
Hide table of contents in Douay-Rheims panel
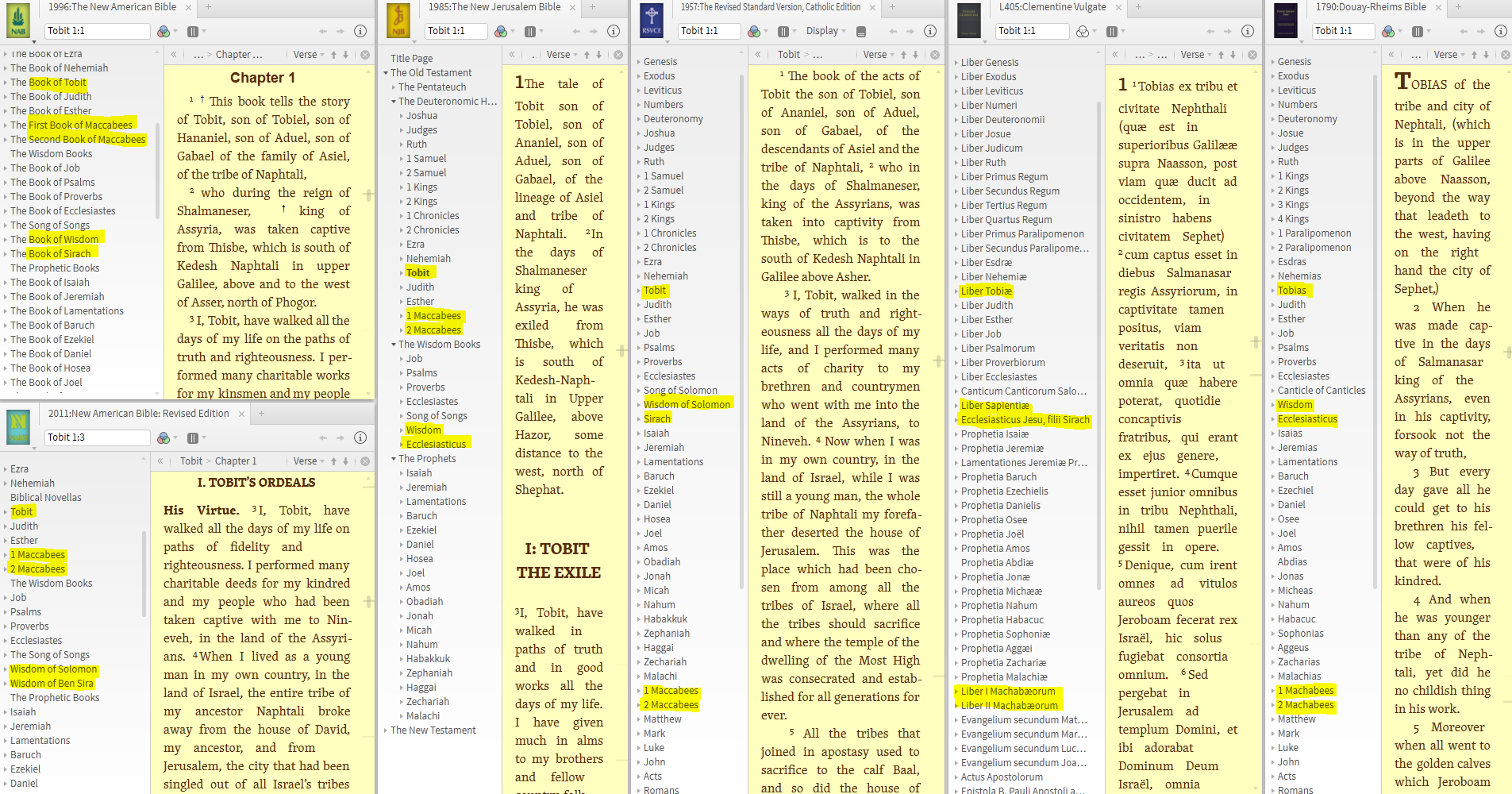(x=1391, y=55)
